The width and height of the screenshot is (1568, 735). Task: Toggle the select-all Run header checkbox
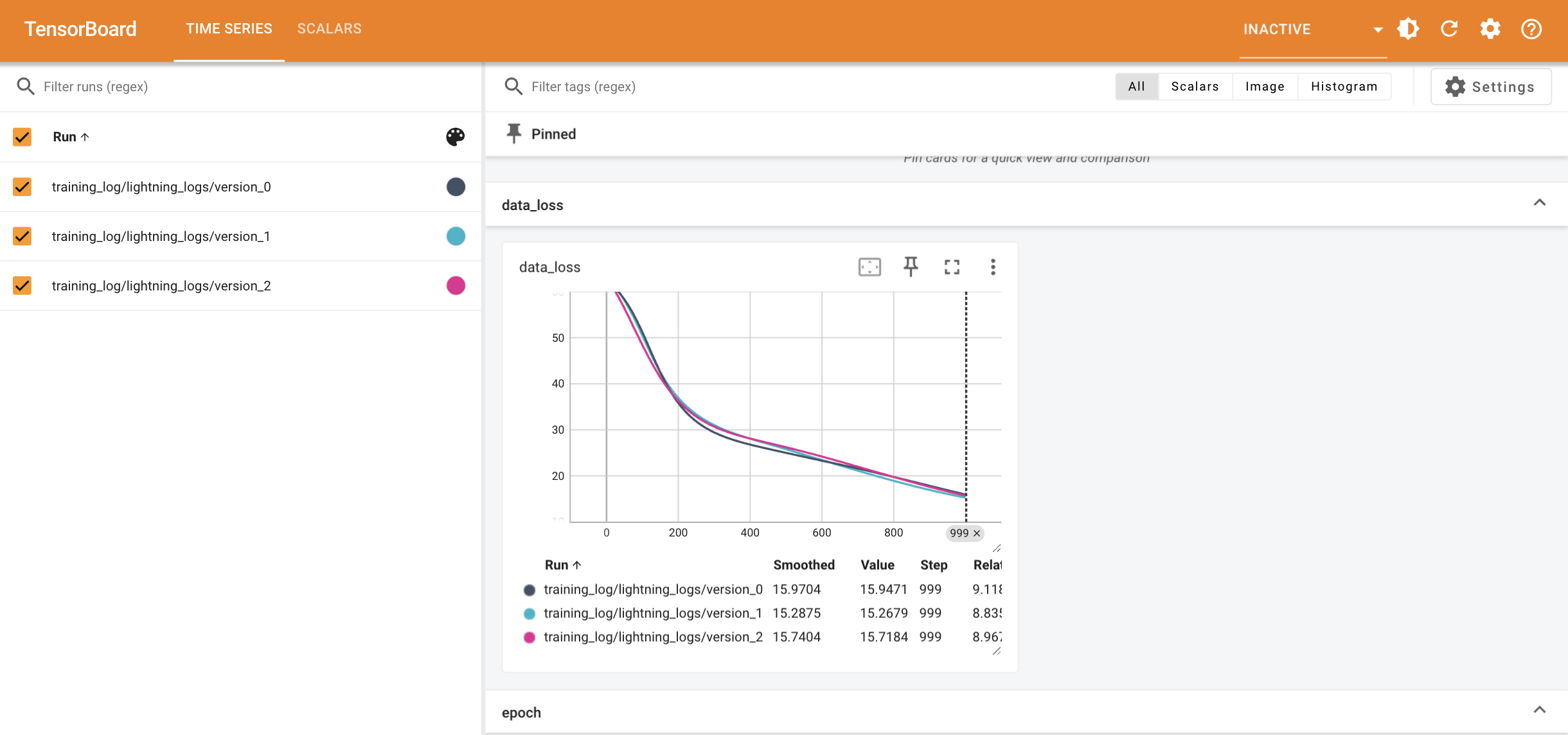pyautogui.click(x=22, y=137)
